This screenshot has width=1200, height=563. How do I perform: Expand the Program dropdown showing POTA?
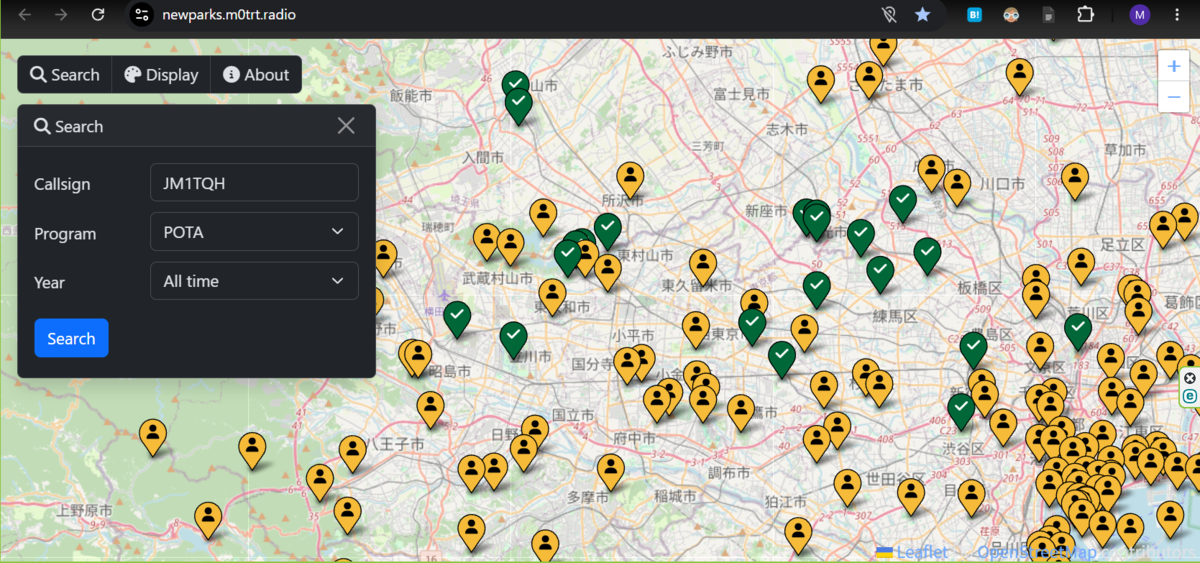click(x=254, y=232)
